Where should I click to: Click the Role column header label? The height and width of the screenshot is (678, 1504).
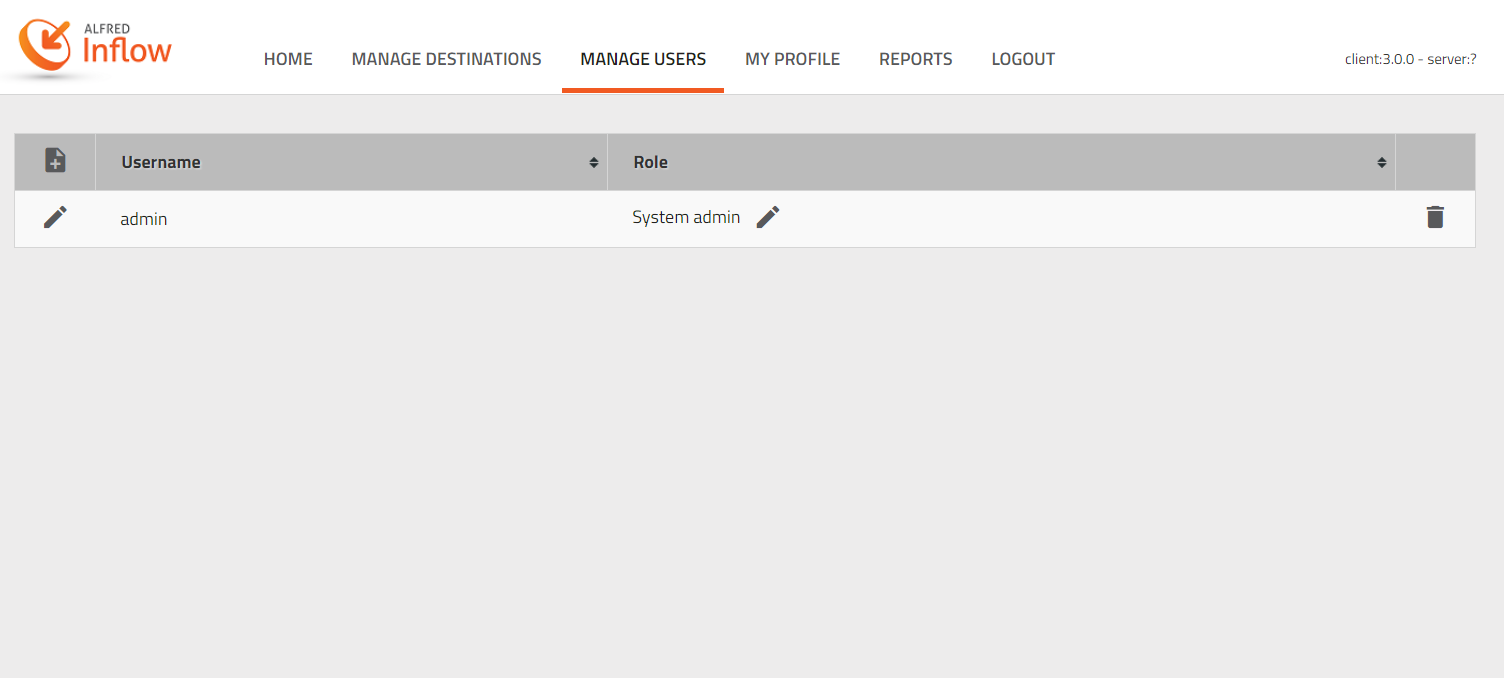(x=650, y=162)
